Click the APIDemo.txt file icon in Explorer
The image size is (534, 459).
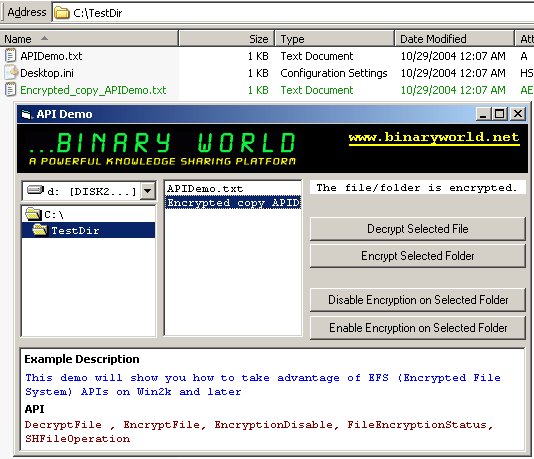11,56
